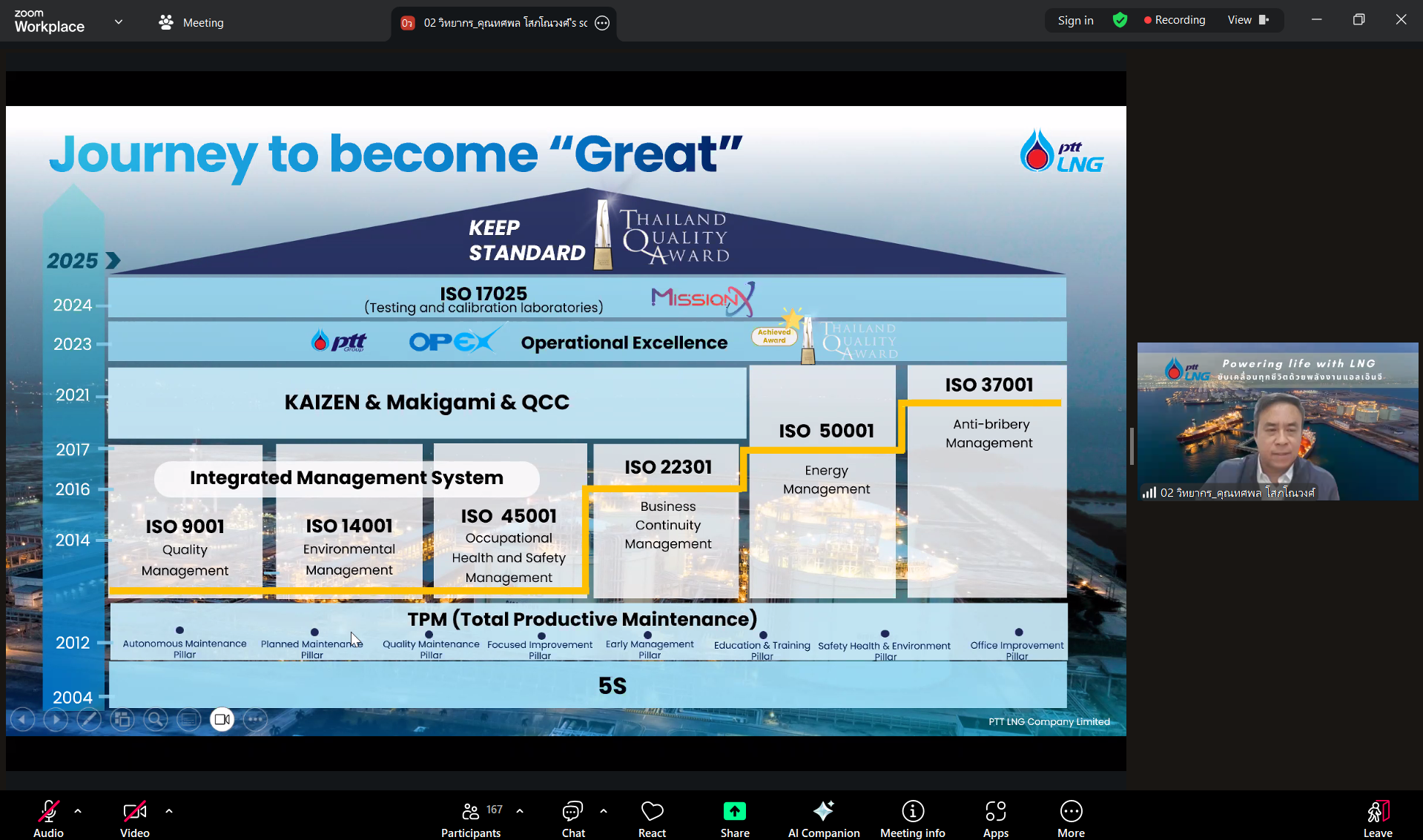Screen dimensions: 1423x840
Task: Unmute microphone with the Audio button
Action: point(48,818)
